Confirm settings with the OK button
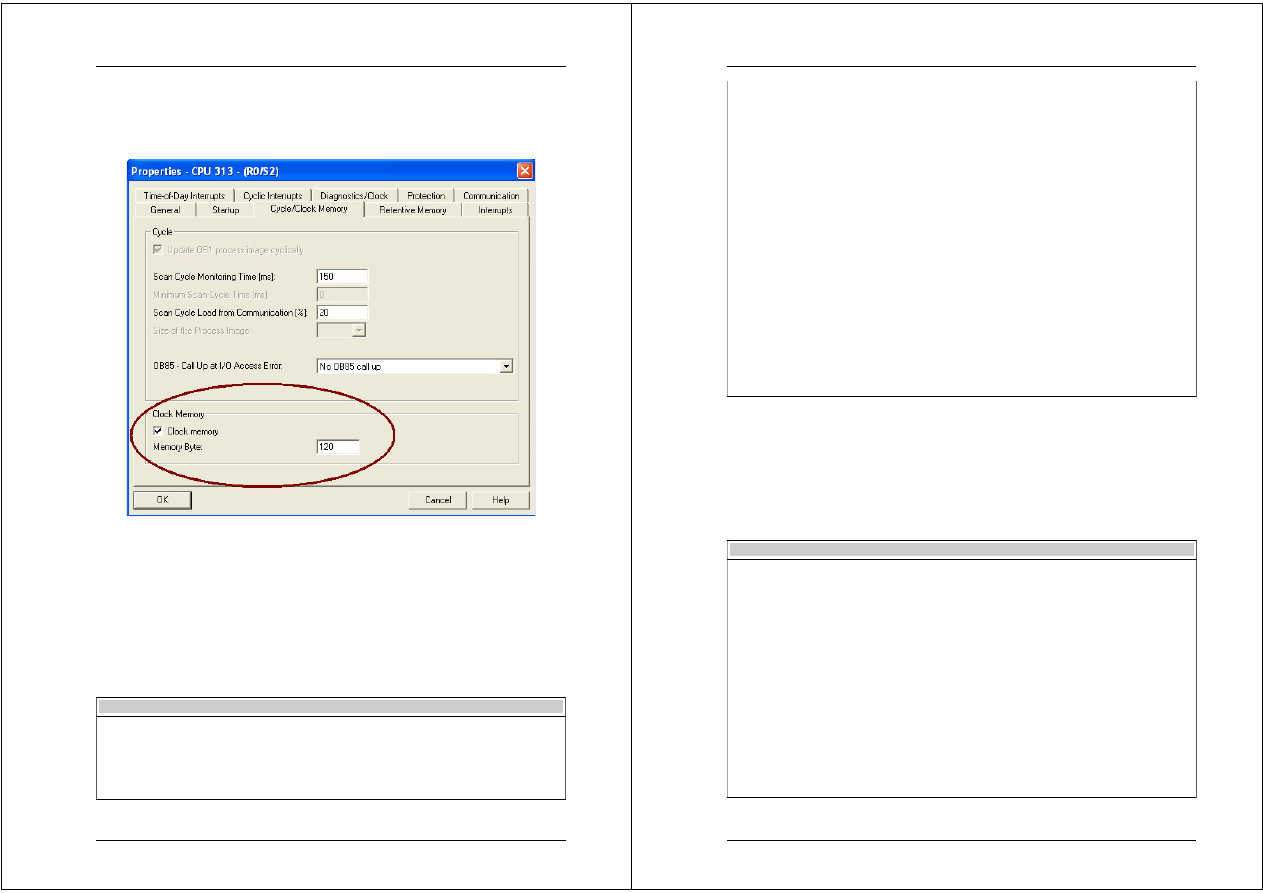The image size is (1263, 893). [x=162, y=500]
